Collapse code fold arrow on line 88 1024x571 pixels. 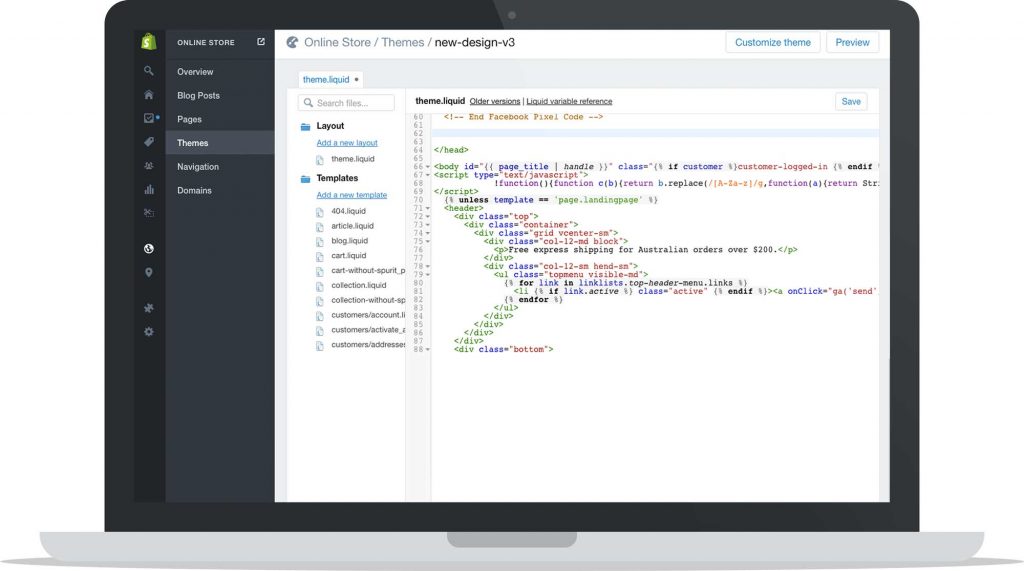click(428, 350)
